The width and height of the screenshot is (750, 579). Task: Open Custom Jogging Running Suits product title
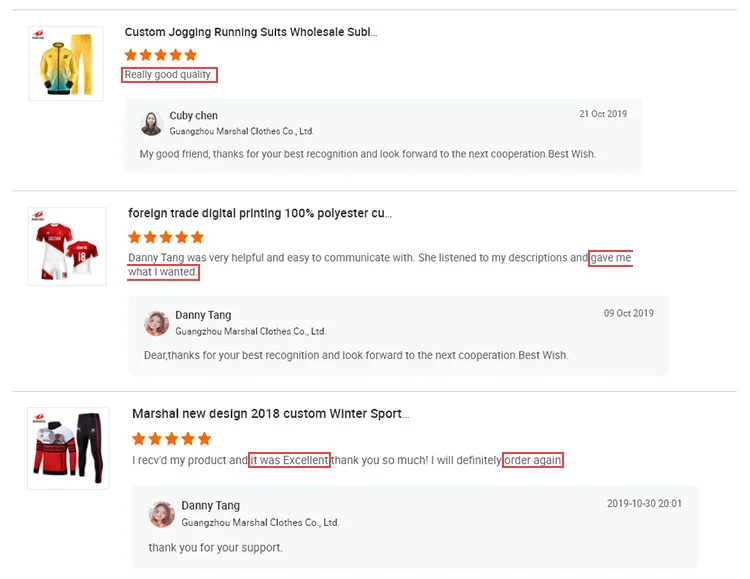[250, 32]
